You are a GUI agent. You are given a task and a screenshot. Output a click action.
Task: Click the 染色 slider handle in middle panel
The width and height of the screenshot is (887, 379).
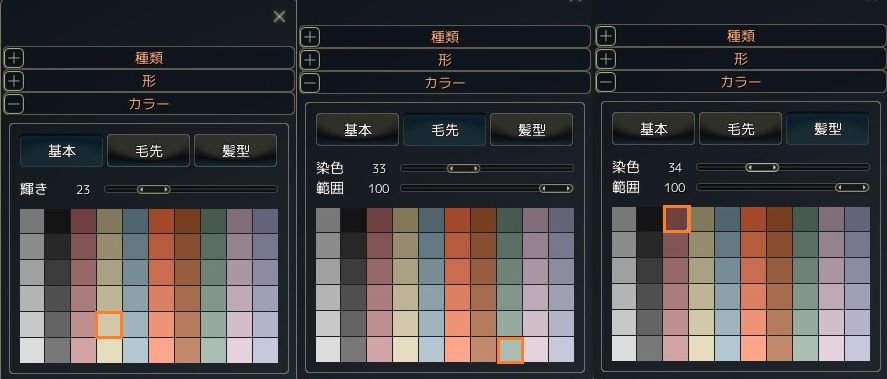pyautogui.click(x=463, y=169)
